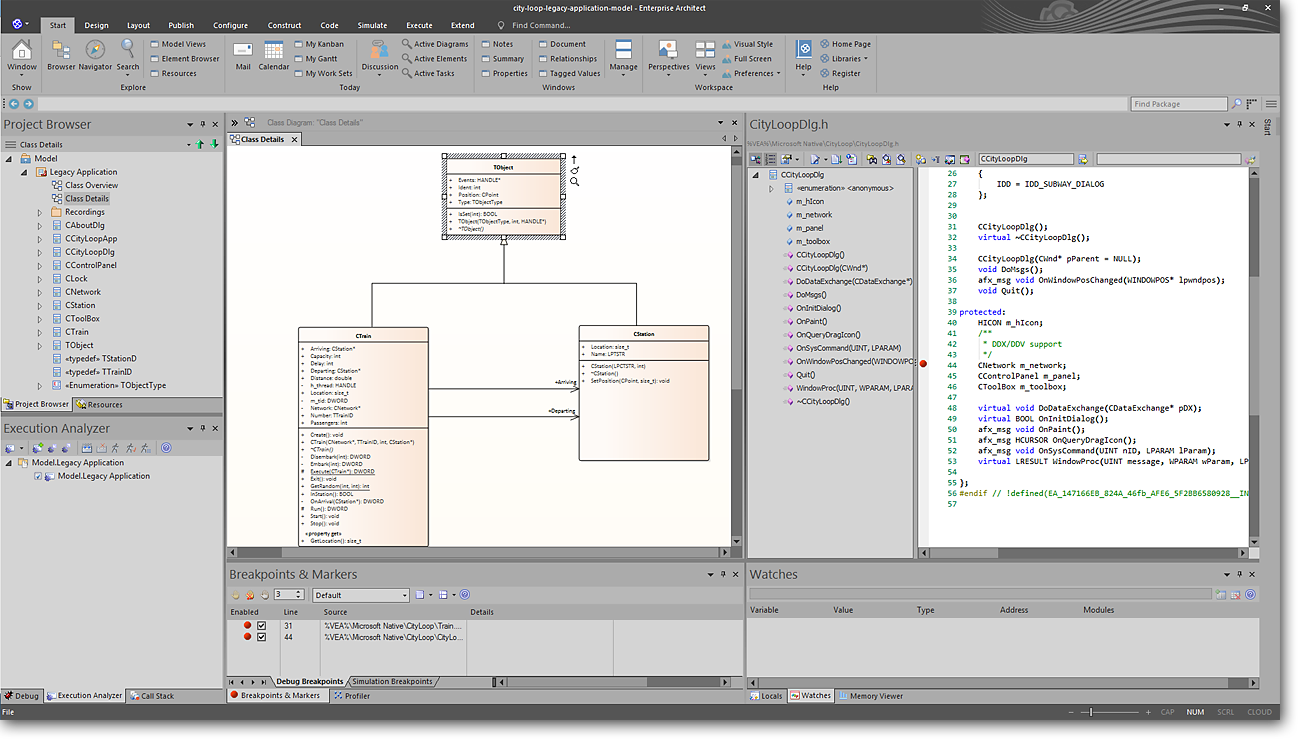The image size is (1310, 750).
Task: Expand the Recordings folder node
Action: click(x=40, y=212)
